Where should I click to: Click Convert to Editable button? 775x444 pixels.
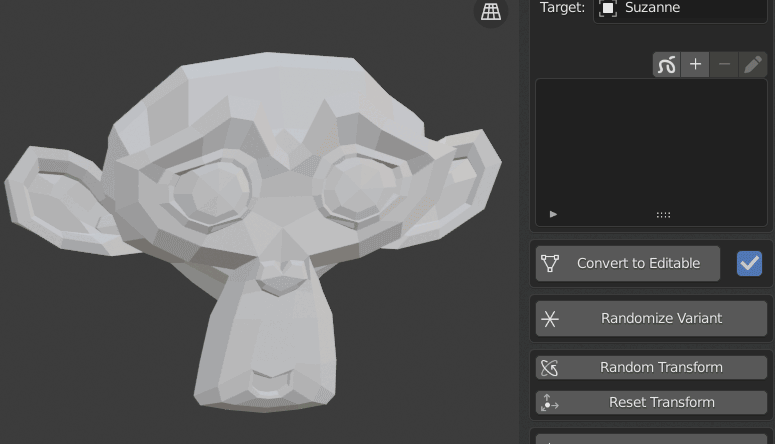pyautogui.click(x=628, y=264)
